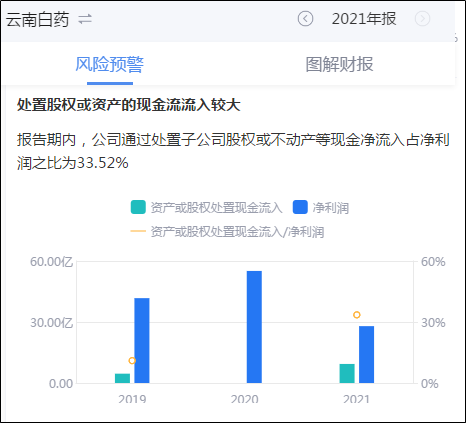
Task: Click the 2021 x-axis label
Action: [356, 399]
